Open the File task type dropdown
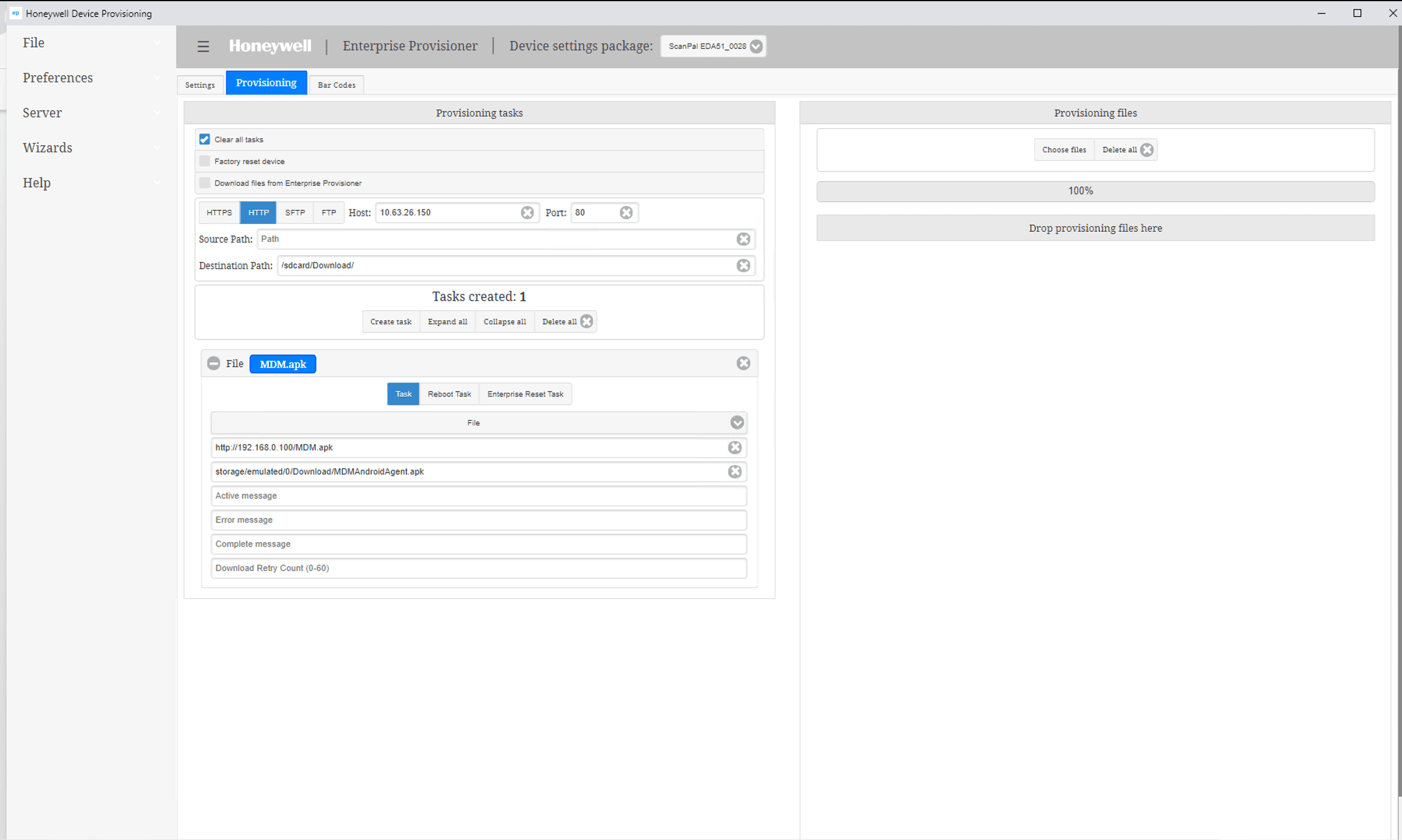1402x840 pixels. point(736,422)
